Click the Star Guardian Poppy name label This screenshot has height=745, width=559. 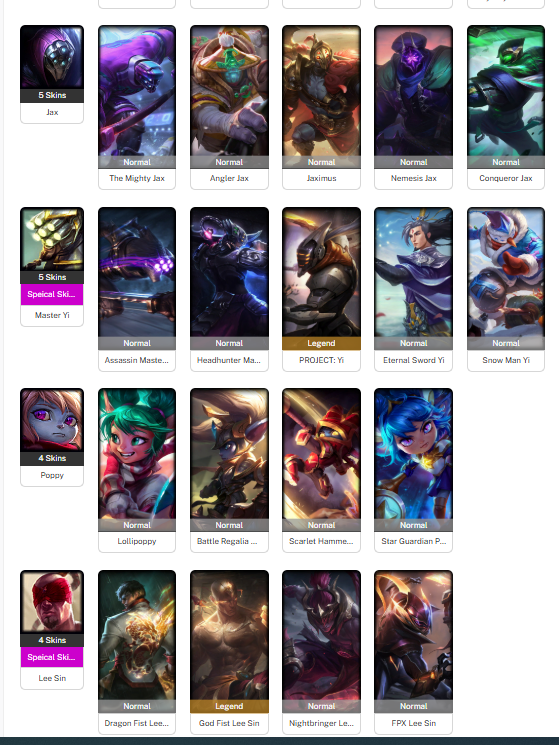pos(413,541)
